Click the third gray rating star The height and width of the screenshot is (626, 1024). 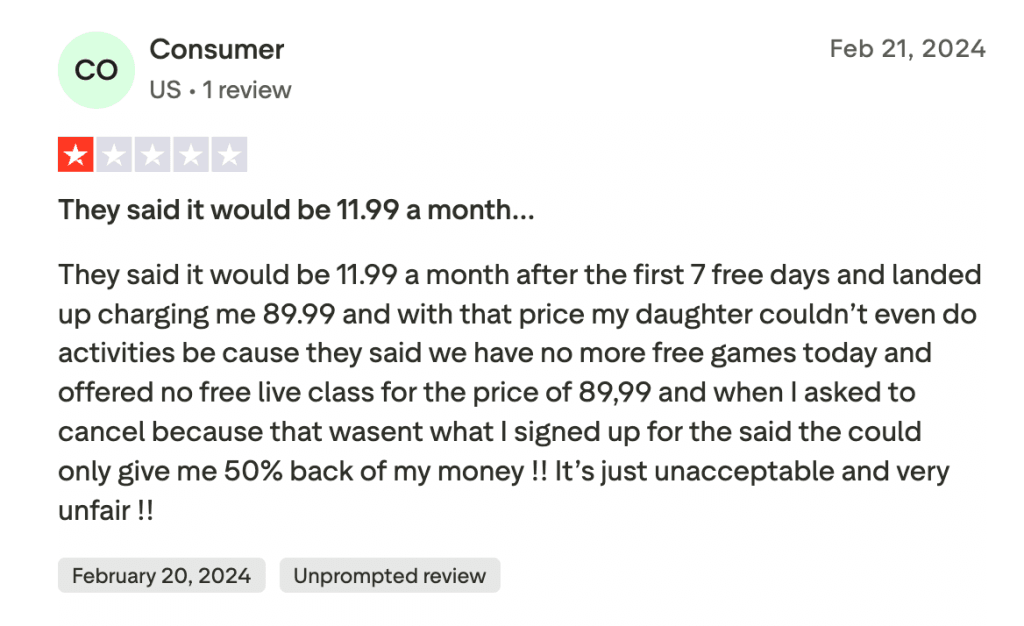click(152, 155)
